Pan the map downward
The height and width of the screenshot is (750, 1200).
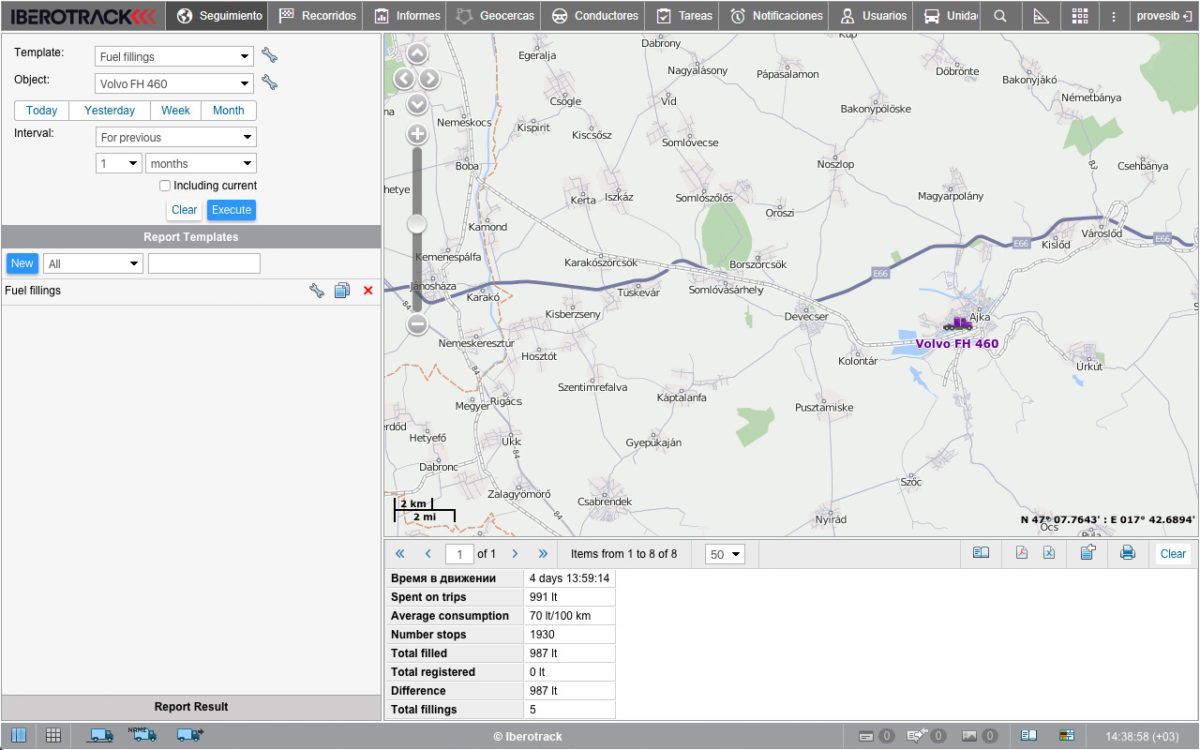(x=417, y=103)
